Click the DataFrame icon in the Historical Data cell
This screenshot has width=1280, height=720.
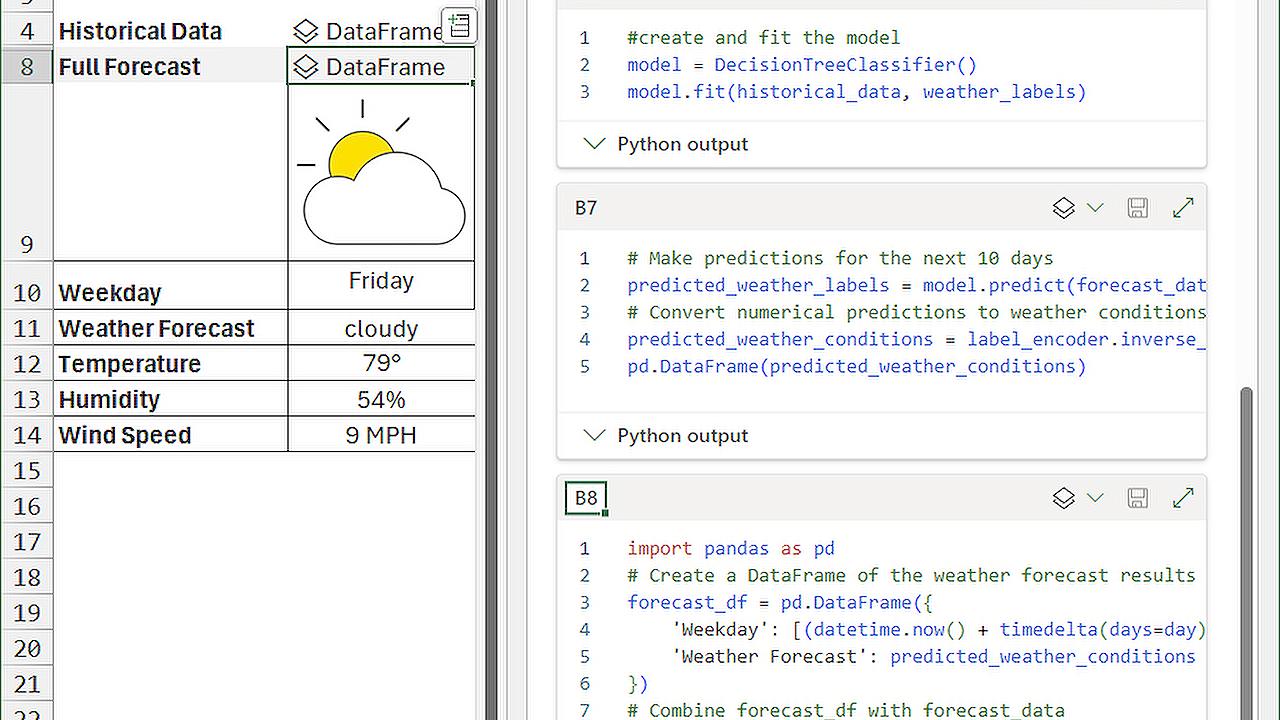click(305, 31)
